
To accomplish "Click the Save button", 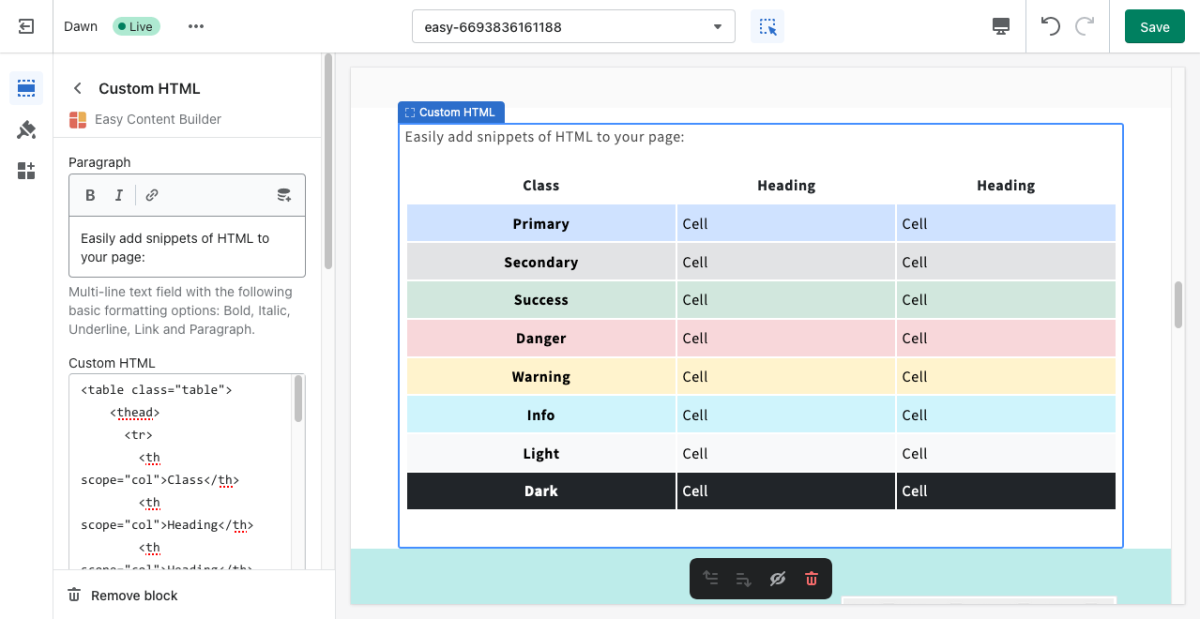I will click(1154, 27).
